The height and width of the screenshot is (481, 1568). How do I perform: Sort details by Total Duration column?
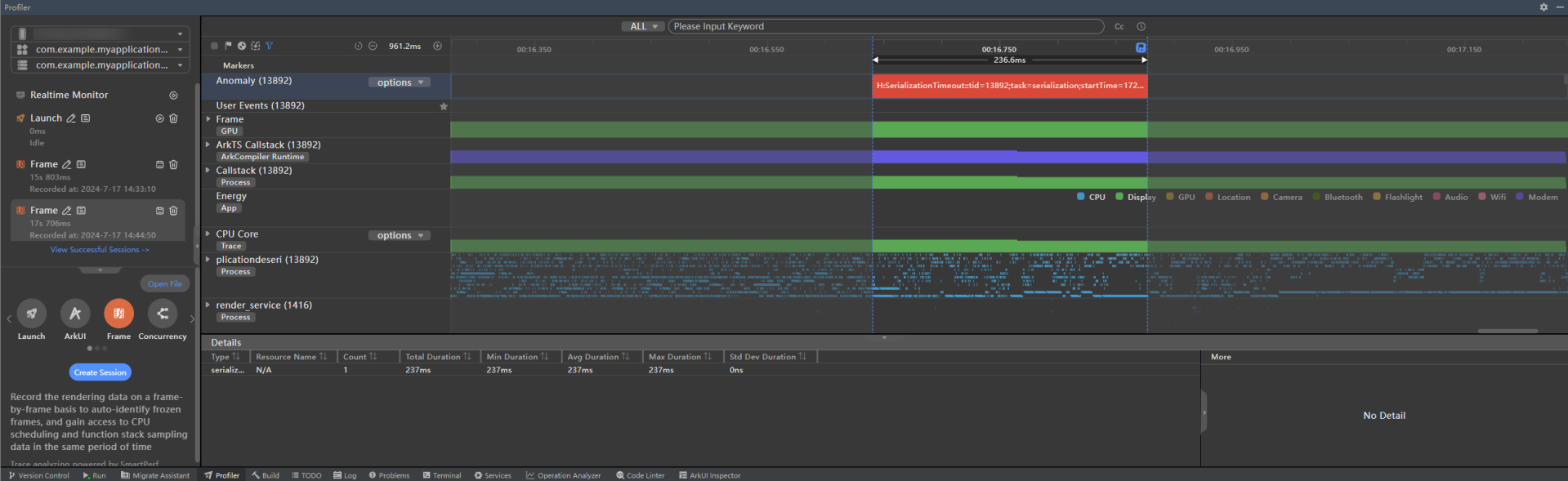pyautogui.click(x=439, y=357)
